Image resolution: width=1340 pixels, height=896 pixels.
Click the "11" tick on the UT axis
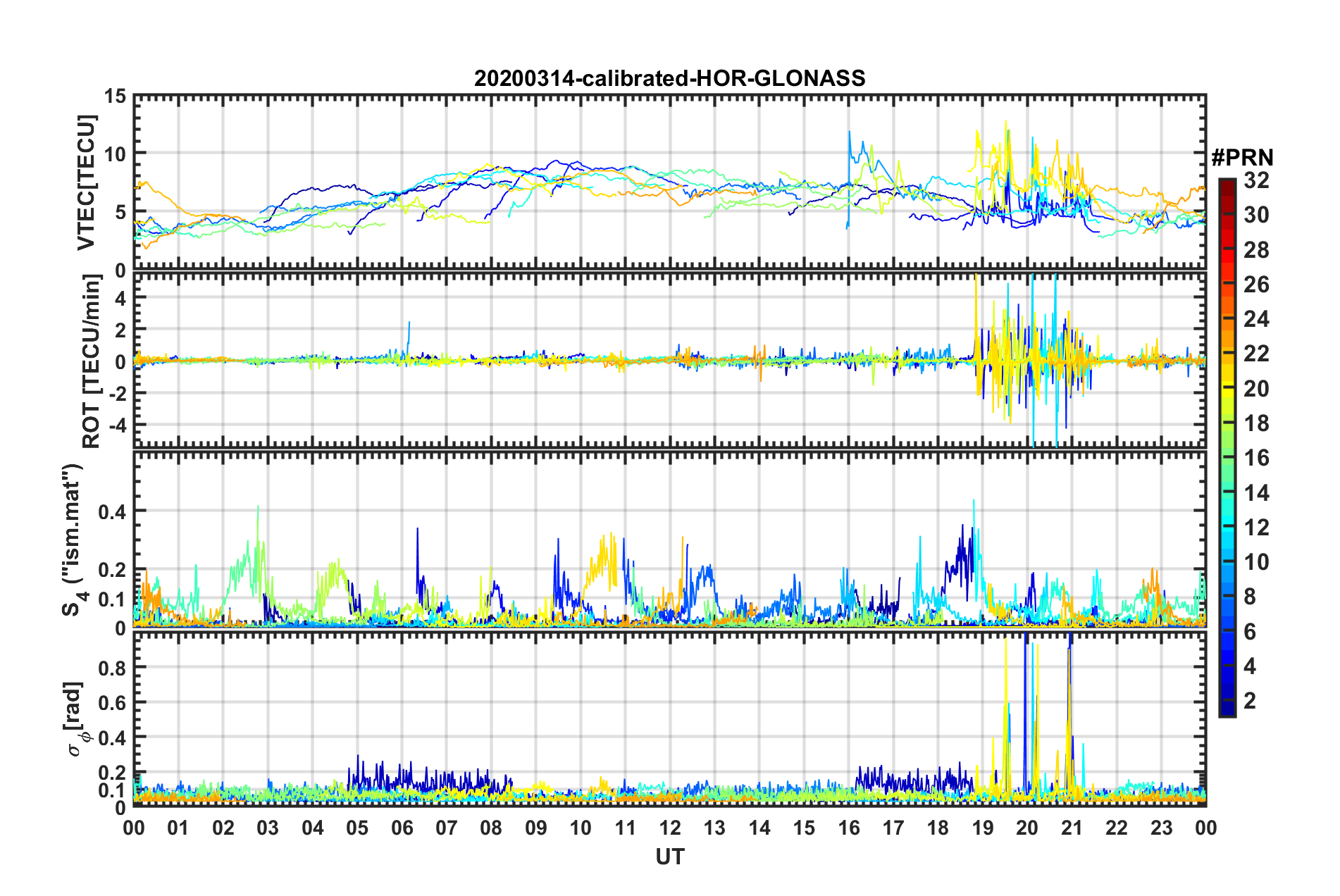[x=626, y=828]
